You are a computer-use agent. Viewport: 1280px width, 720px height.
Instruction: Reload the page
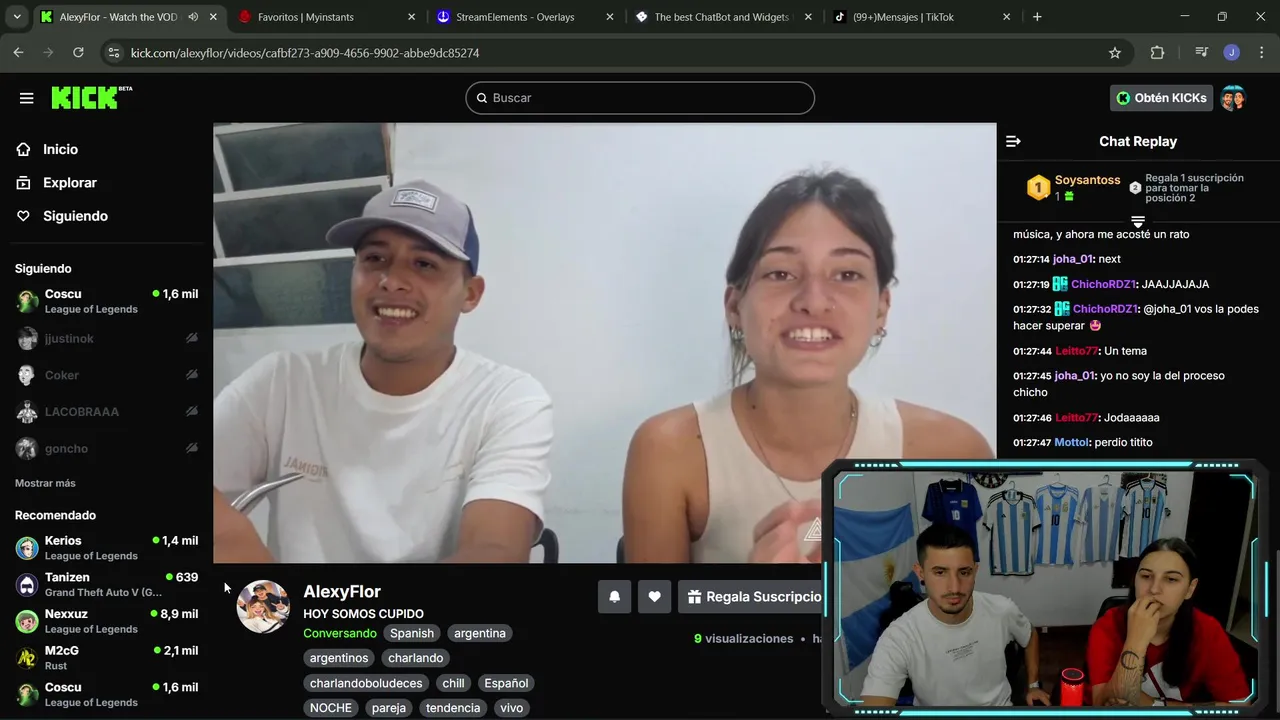[x=78, y=53]
